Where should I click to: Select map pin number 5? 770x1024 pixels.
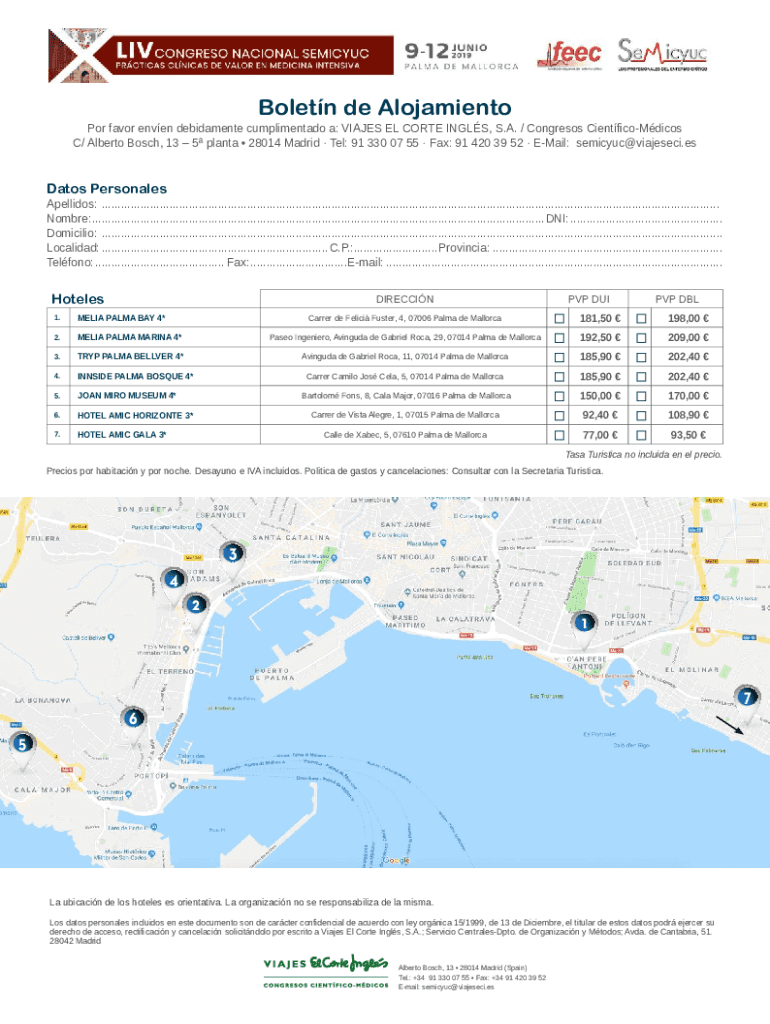[x=21, y=744]
